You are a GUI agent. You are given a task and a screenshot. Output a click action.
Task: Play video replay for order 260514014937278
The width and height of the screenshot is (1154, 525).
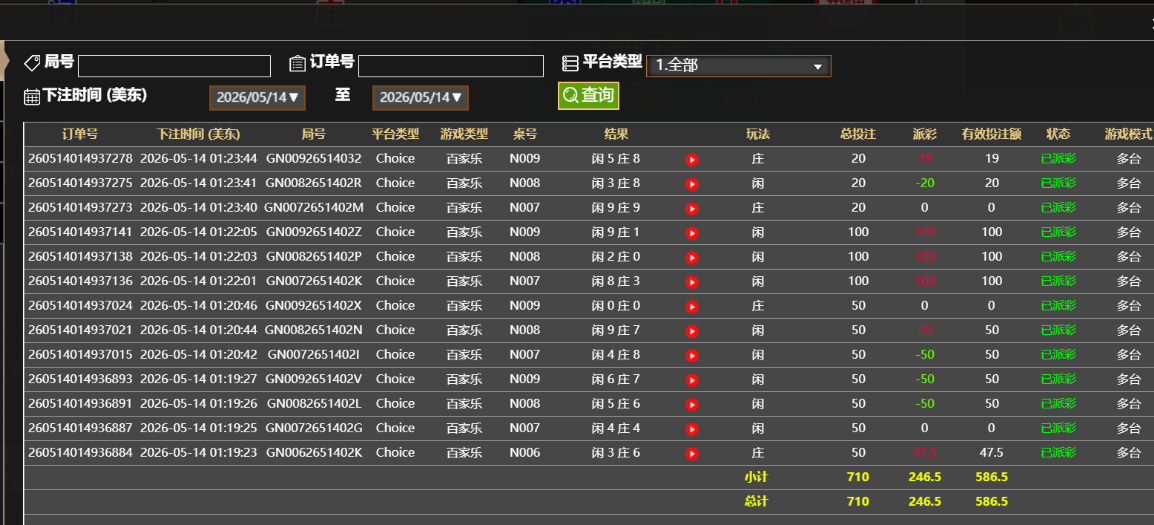[x=692, y=160]
